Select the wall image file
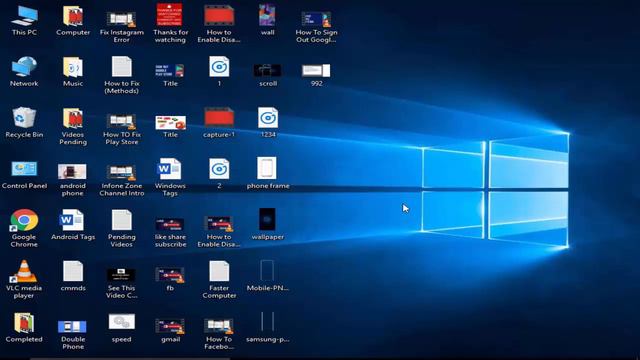This screenshot has width=640, height=360. 268,20
